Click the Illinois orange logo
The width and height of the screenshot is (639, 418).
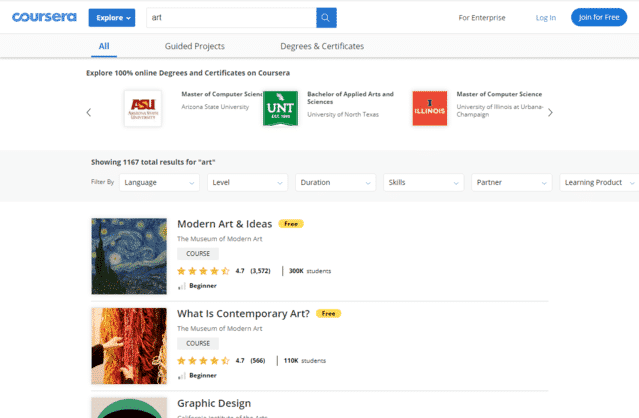click(x=430, y=108)
